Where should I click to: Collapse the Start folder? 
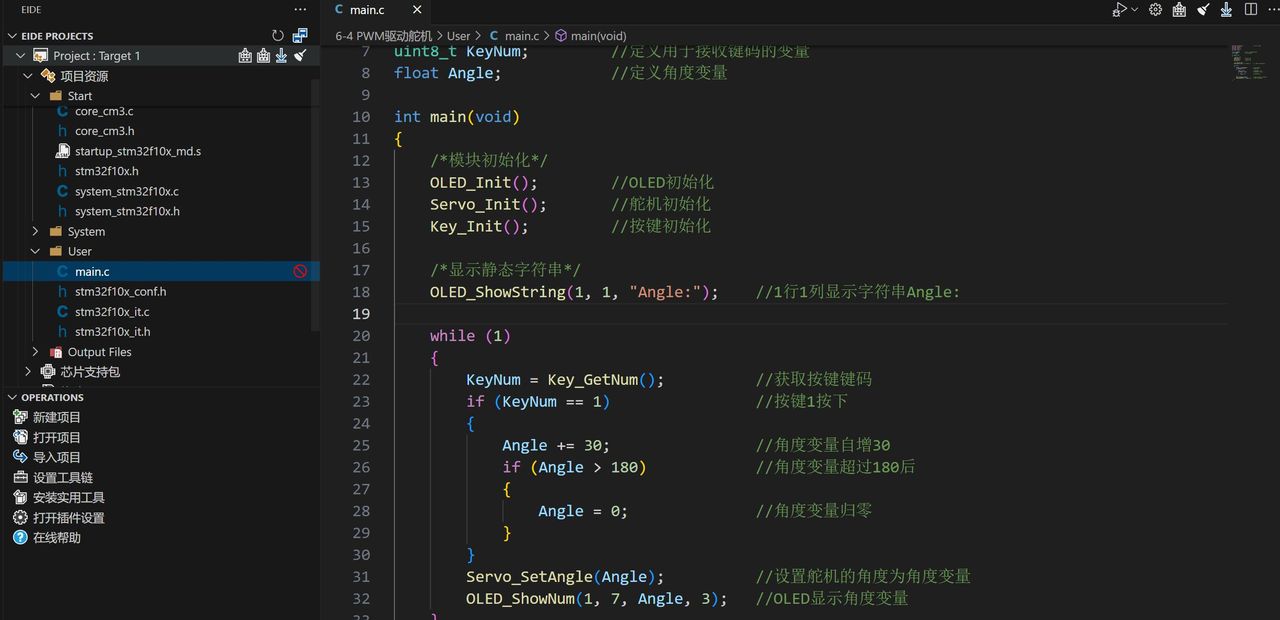(x=34, y=95)
